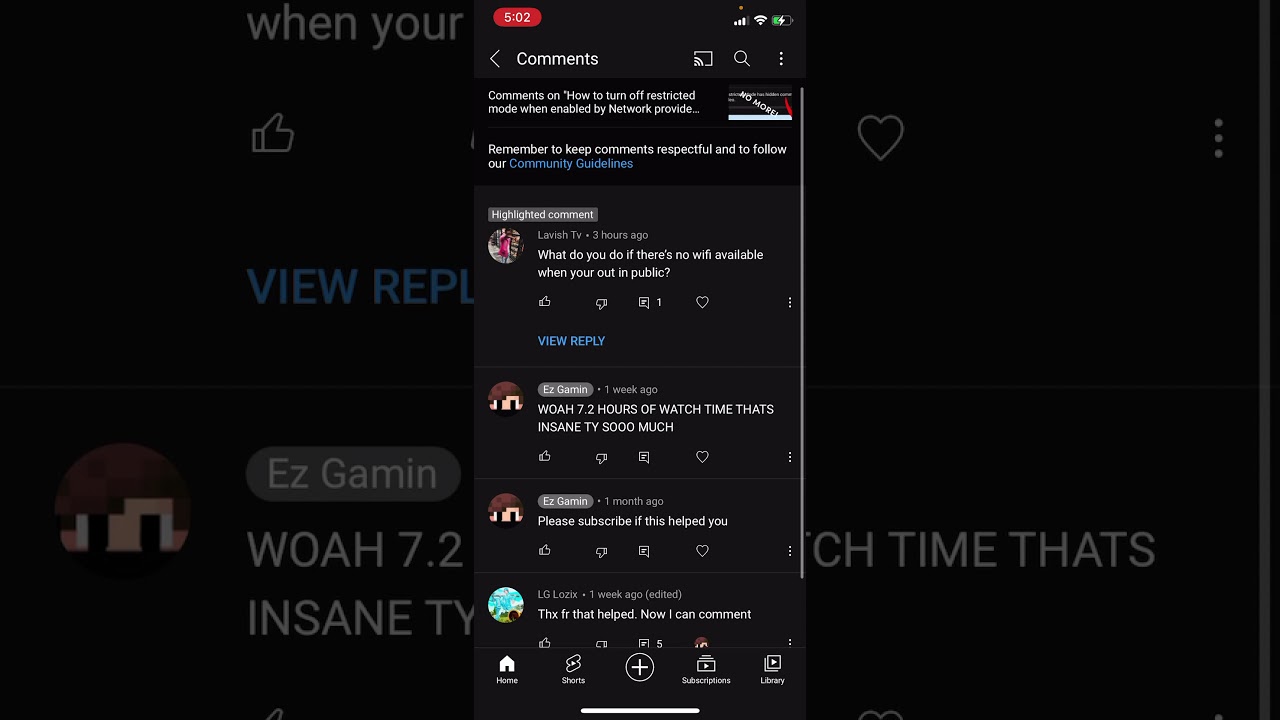Open options menu for Lavish Tv comment
Viewport: 1280px width, 720px height.
pyautogui.click(x=790, y=302)
